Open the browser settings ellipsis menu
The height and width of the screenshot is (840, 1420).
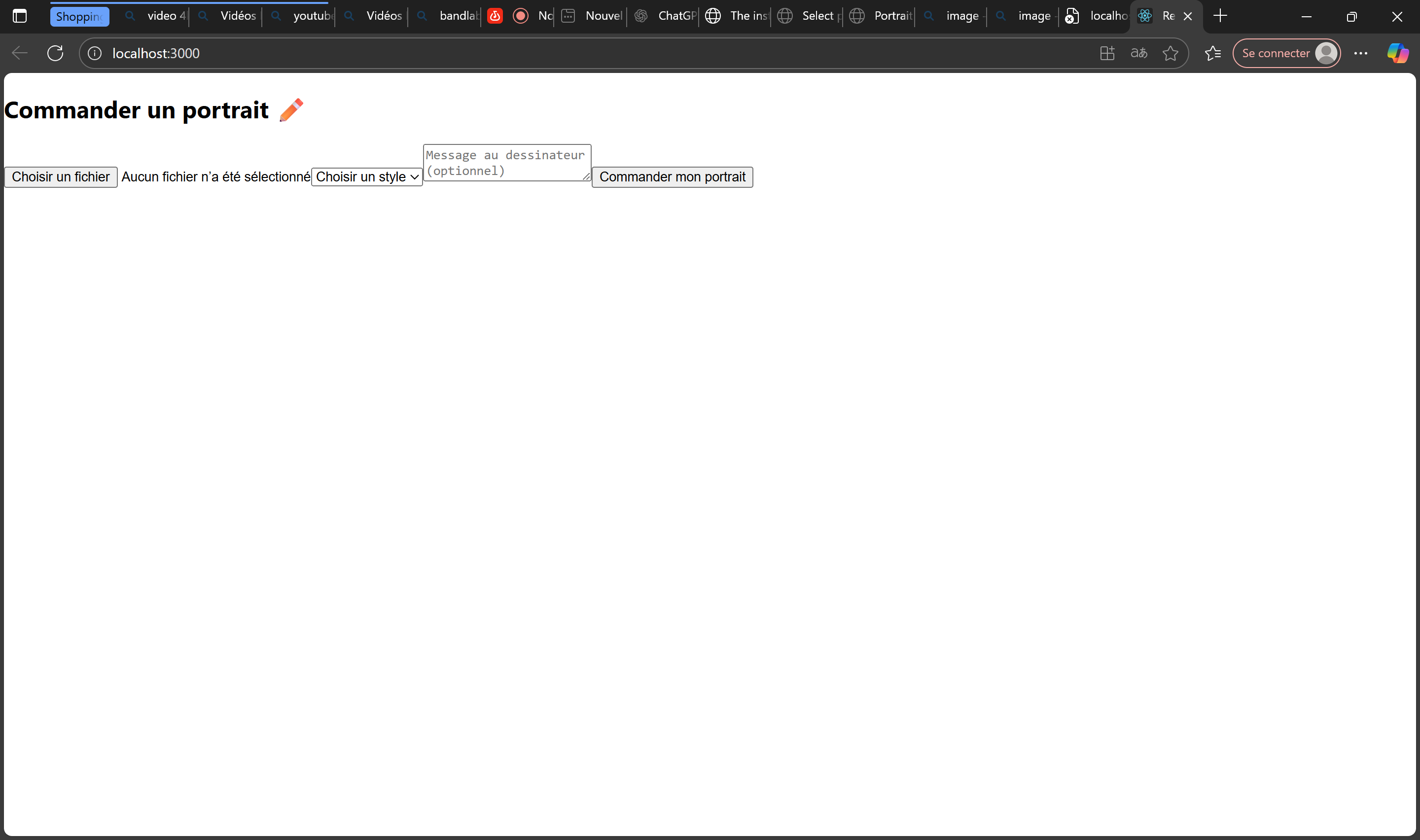point(1360,53)
